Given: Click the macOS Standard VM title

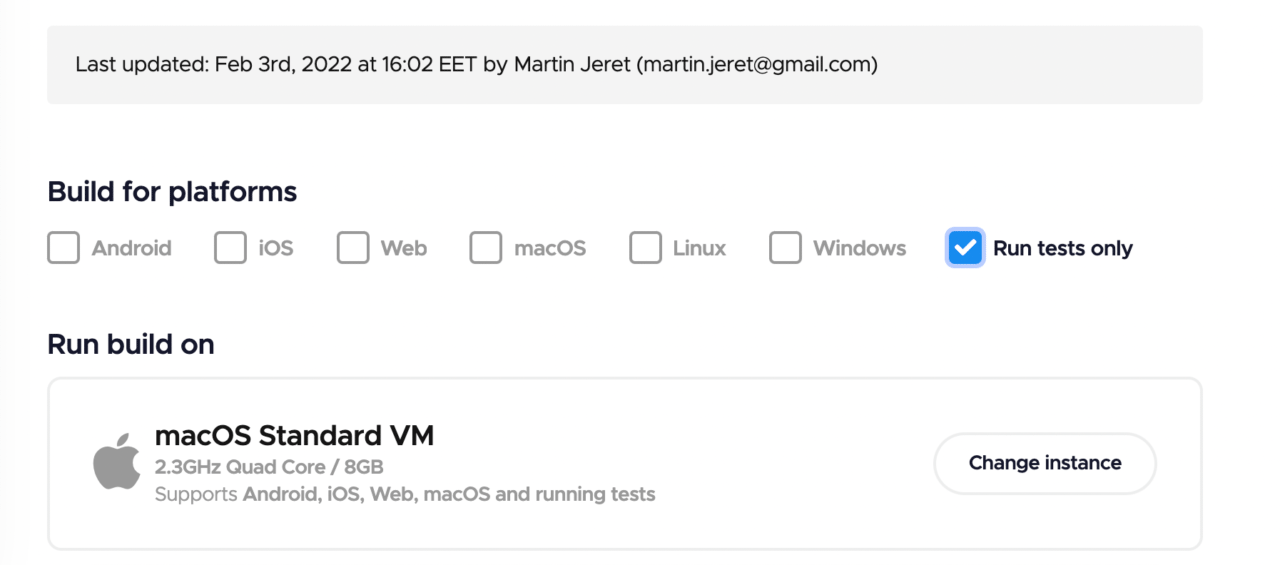Looking at the screenshot, I should tap(294, 436).
